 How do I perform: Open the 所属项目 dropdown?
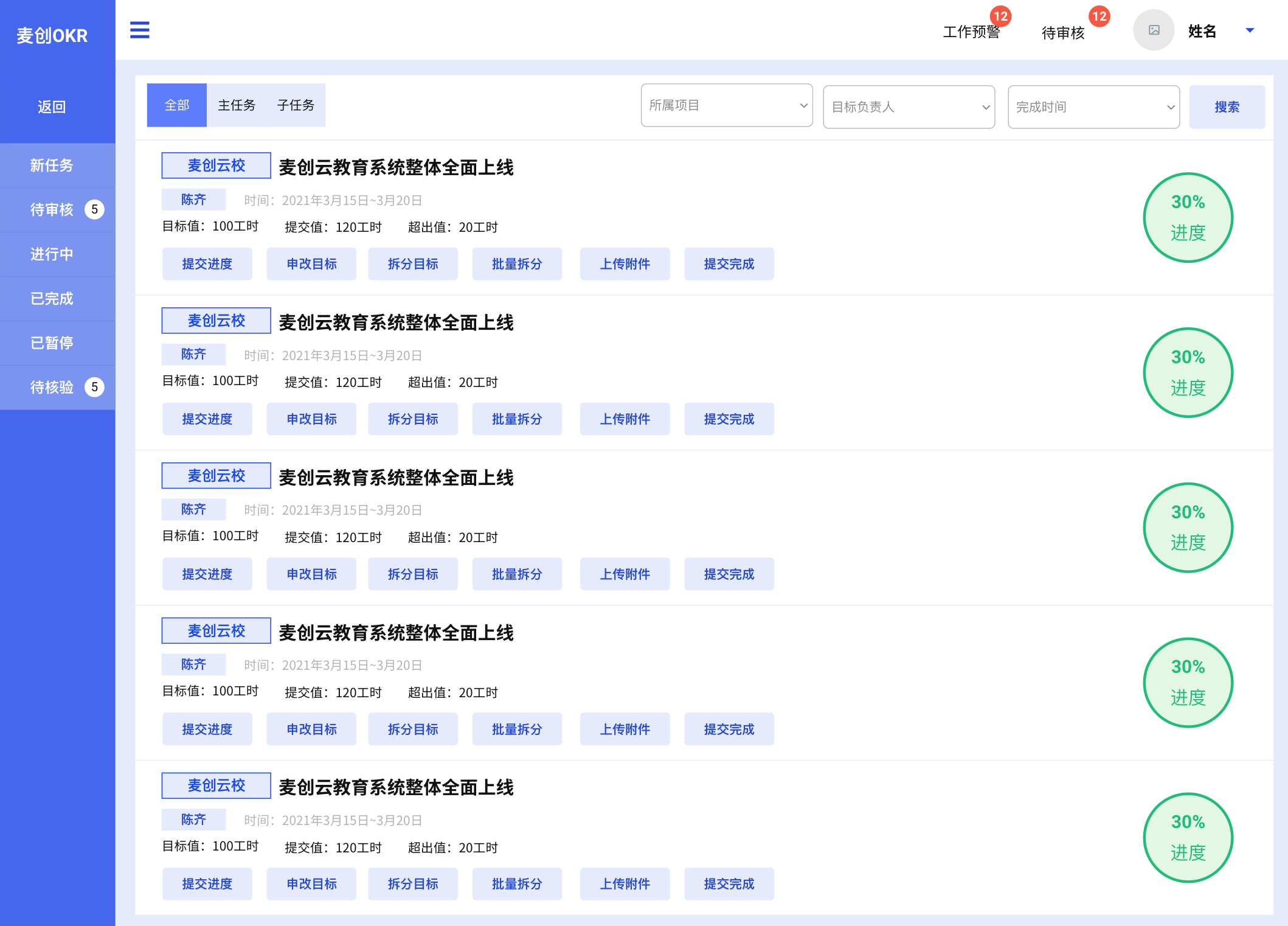tap(726, 105)
